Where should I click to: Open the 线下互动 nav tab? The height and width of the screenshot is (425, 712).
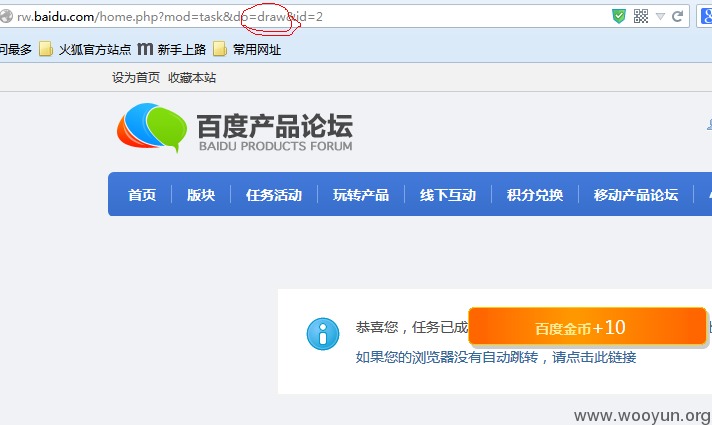point(448,195)
